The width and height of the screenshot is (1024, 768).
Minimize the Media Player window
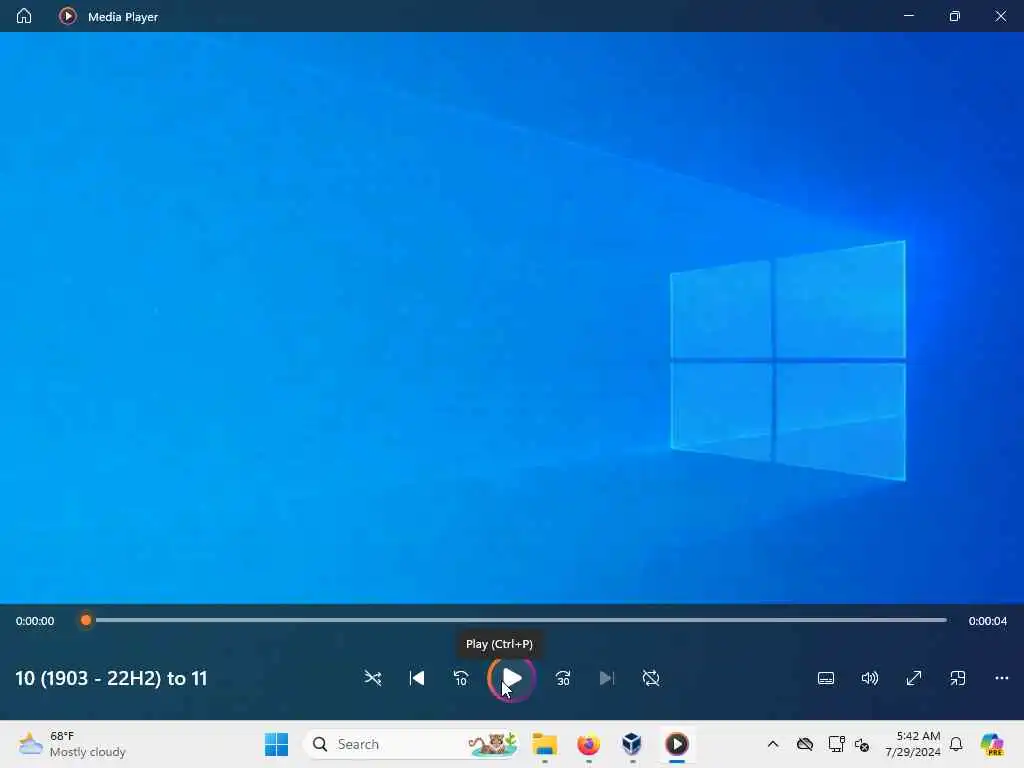908,16
